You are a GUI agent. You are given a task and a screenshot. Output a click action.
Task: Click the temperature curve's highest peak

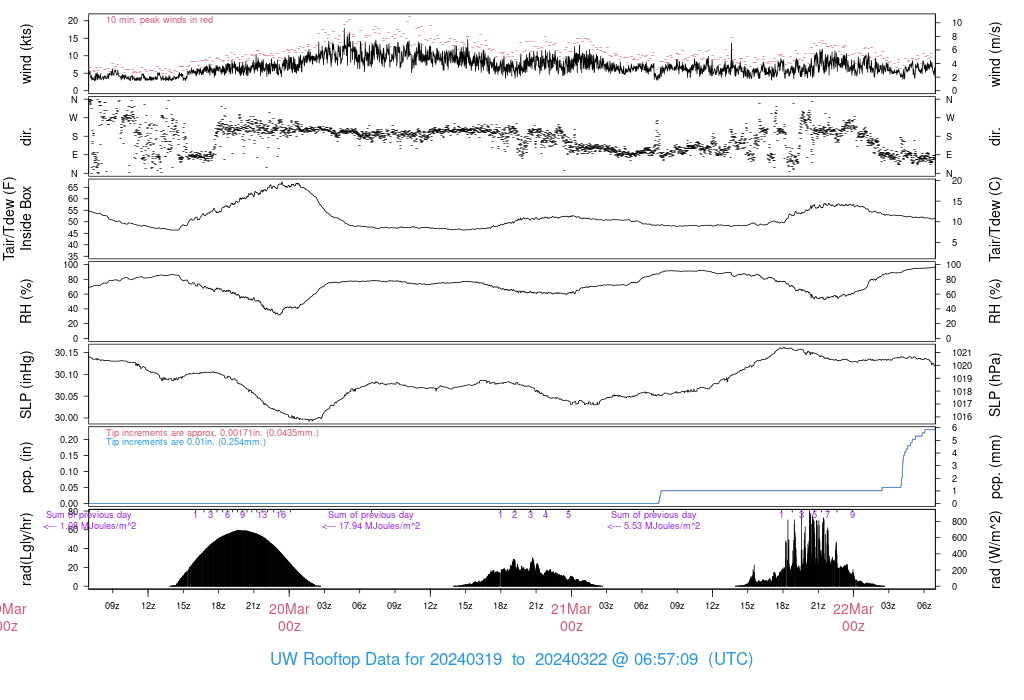coord(282,183)
